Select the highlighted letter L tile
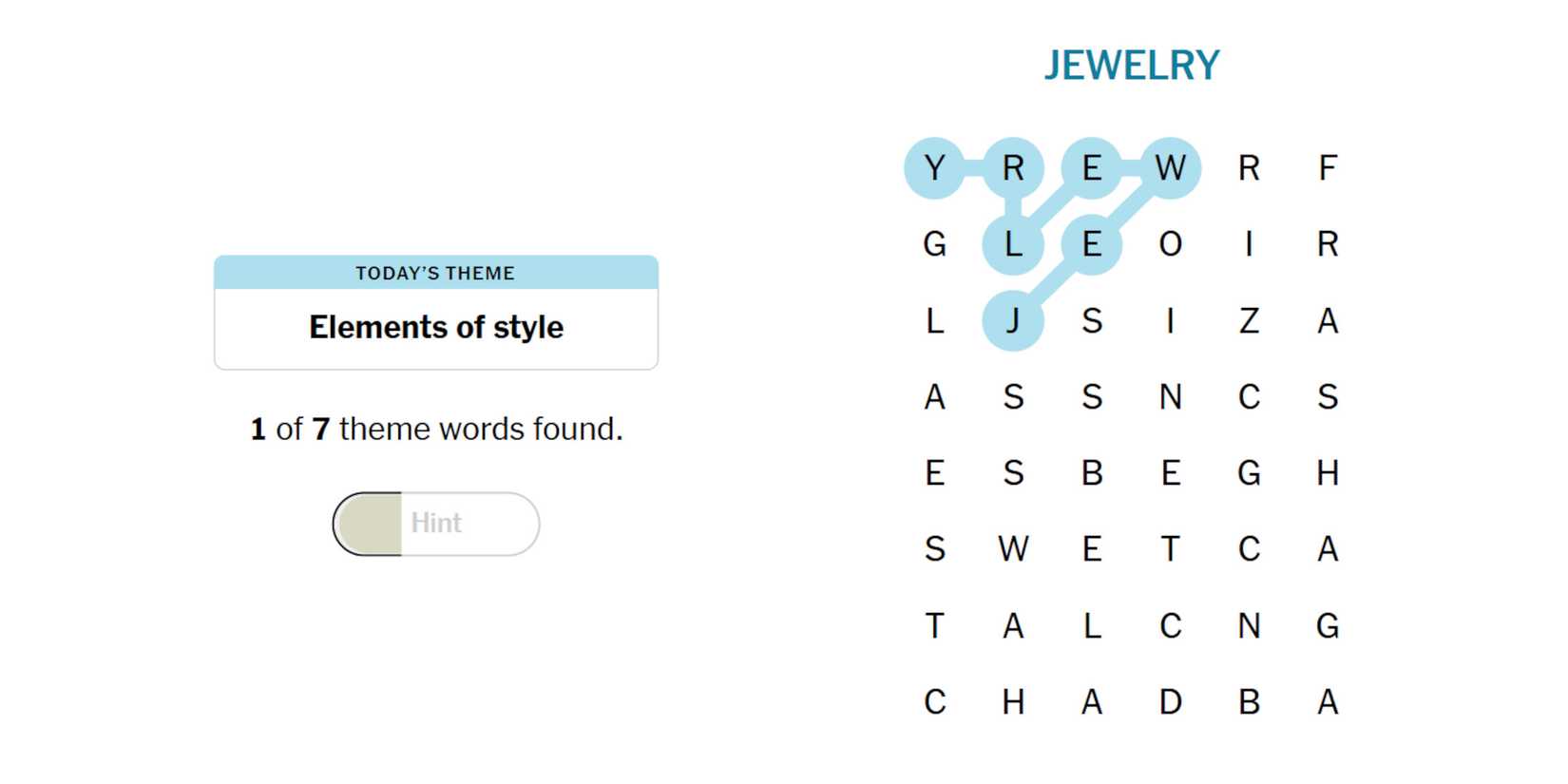 click(x=1013, y=244)
